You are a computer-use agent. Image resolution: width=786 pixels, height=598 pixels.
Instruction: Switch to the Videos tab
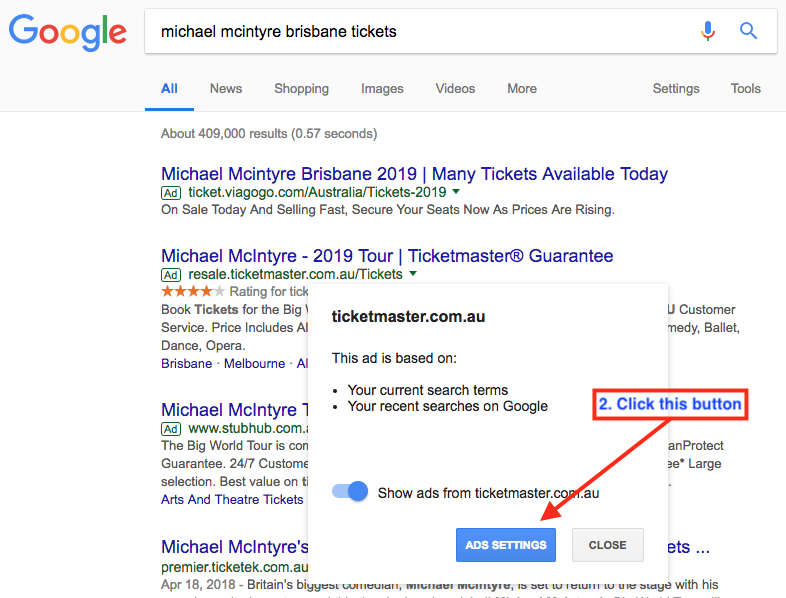(455, 89)
